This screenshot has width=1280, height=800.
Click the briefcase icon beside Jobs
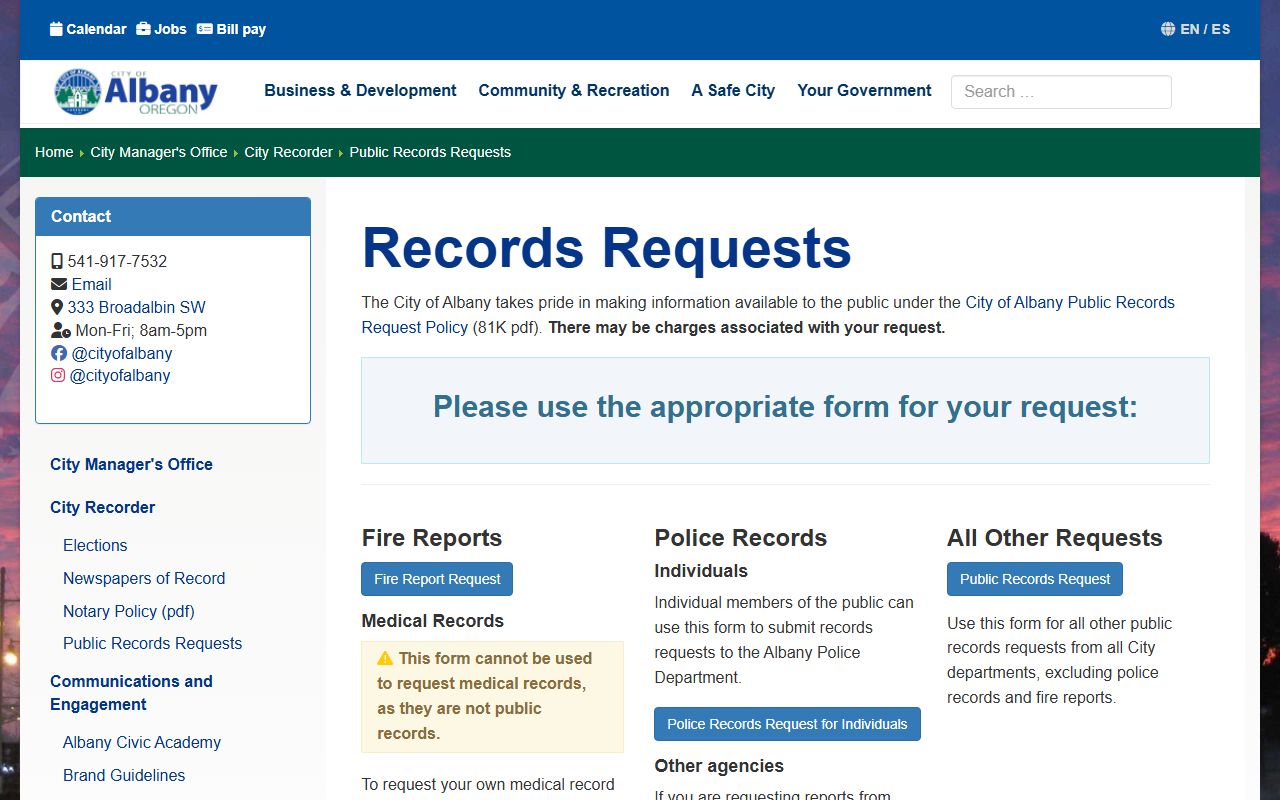(143, 29)
